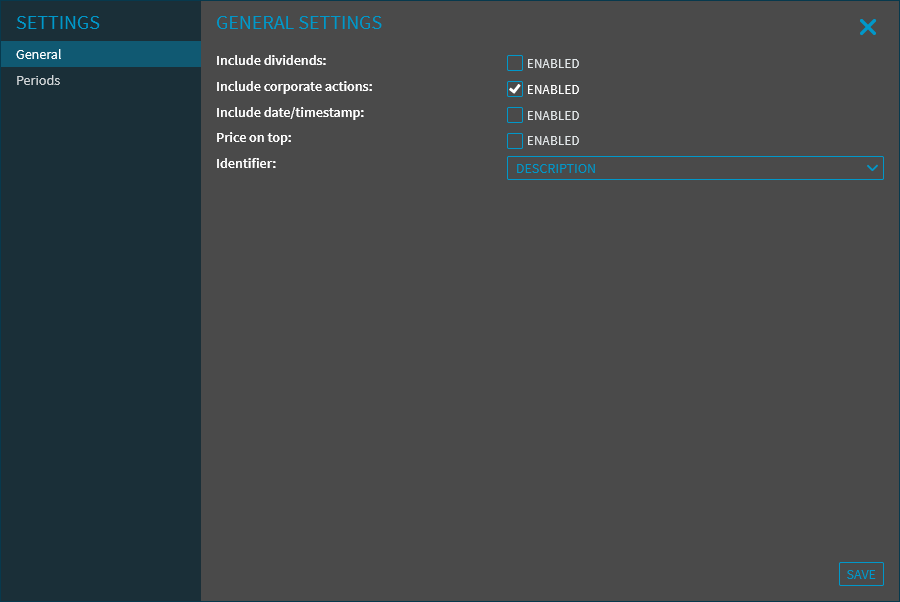The height and width of the screenshot is (602, 900).
Task: Click the ENABLED text beside Price on top
Action: coord(553,141)
